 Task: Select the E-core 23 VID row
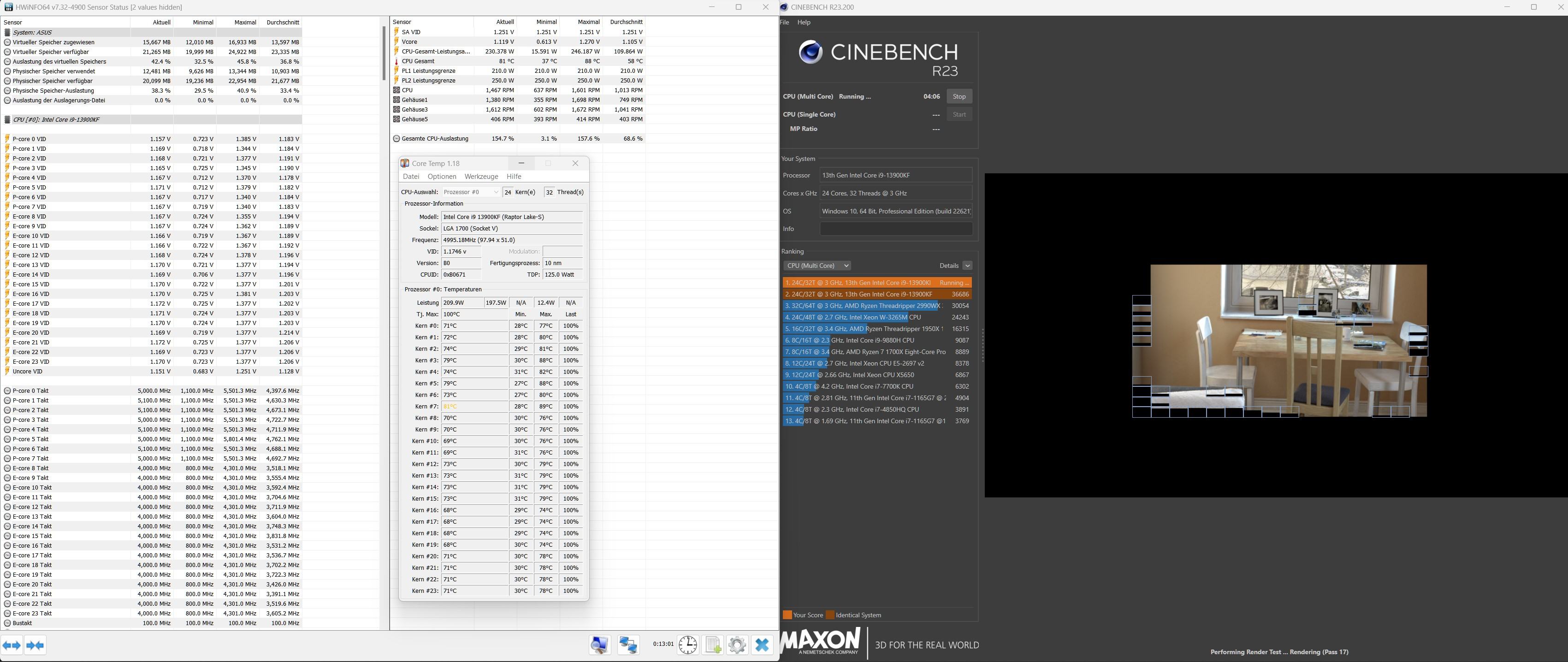[152, 361]
